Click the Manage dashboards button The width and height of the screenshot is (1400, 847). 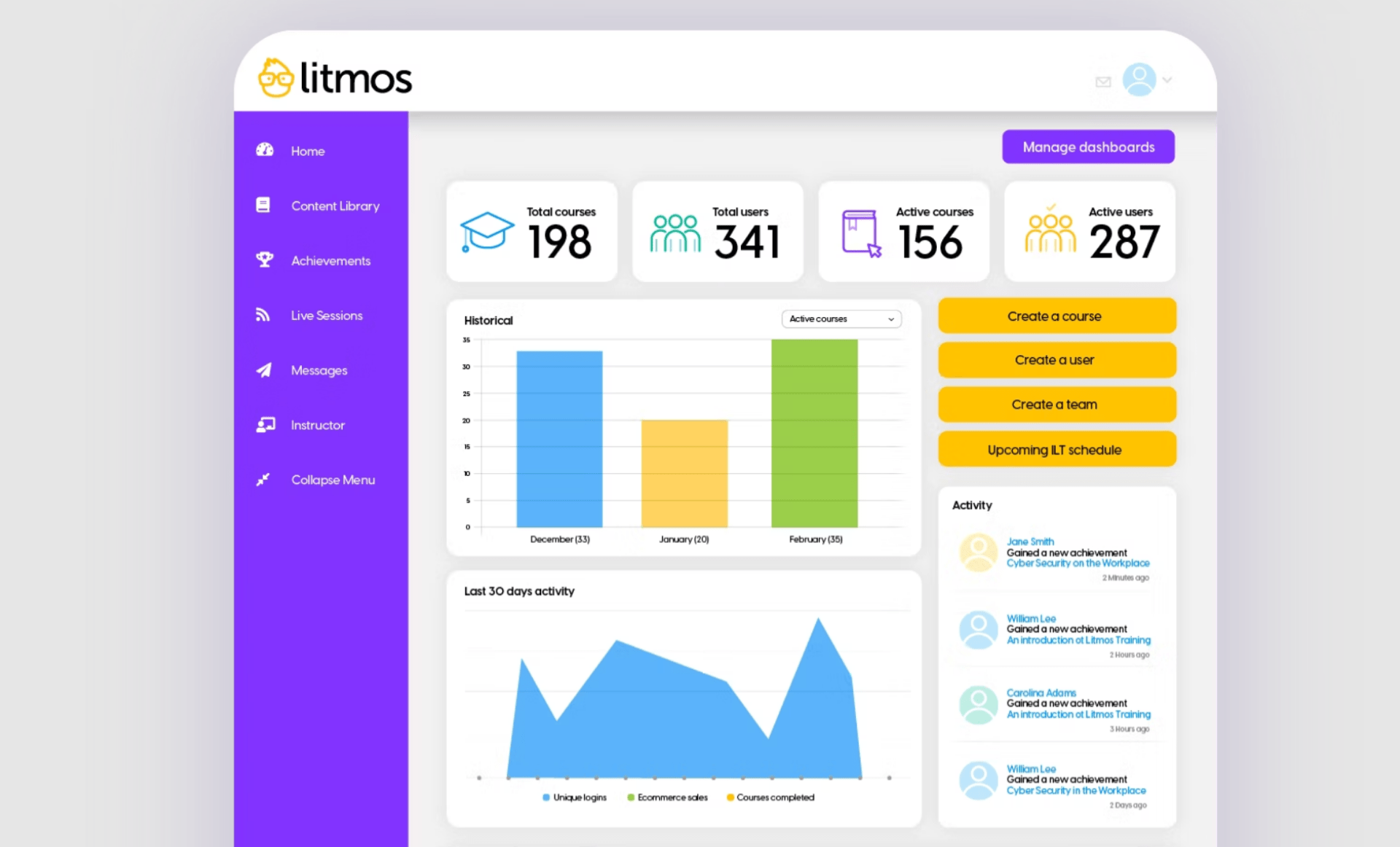click(x=1088, y=147)
